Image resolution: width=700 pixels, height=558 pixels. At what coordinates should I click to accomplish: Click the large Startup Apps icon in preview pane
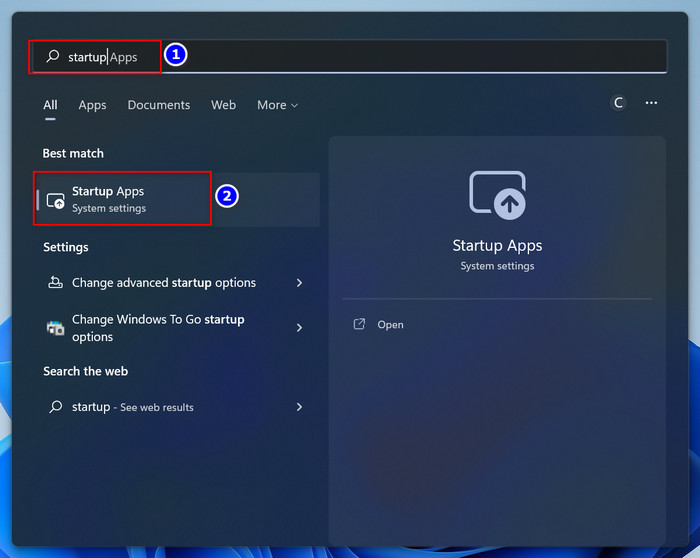point(497,195)
